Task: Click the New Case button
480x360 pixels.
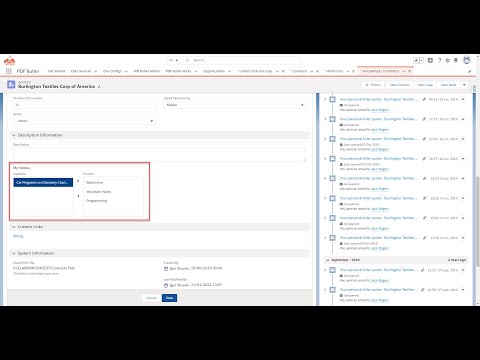Action: (425, 85)
